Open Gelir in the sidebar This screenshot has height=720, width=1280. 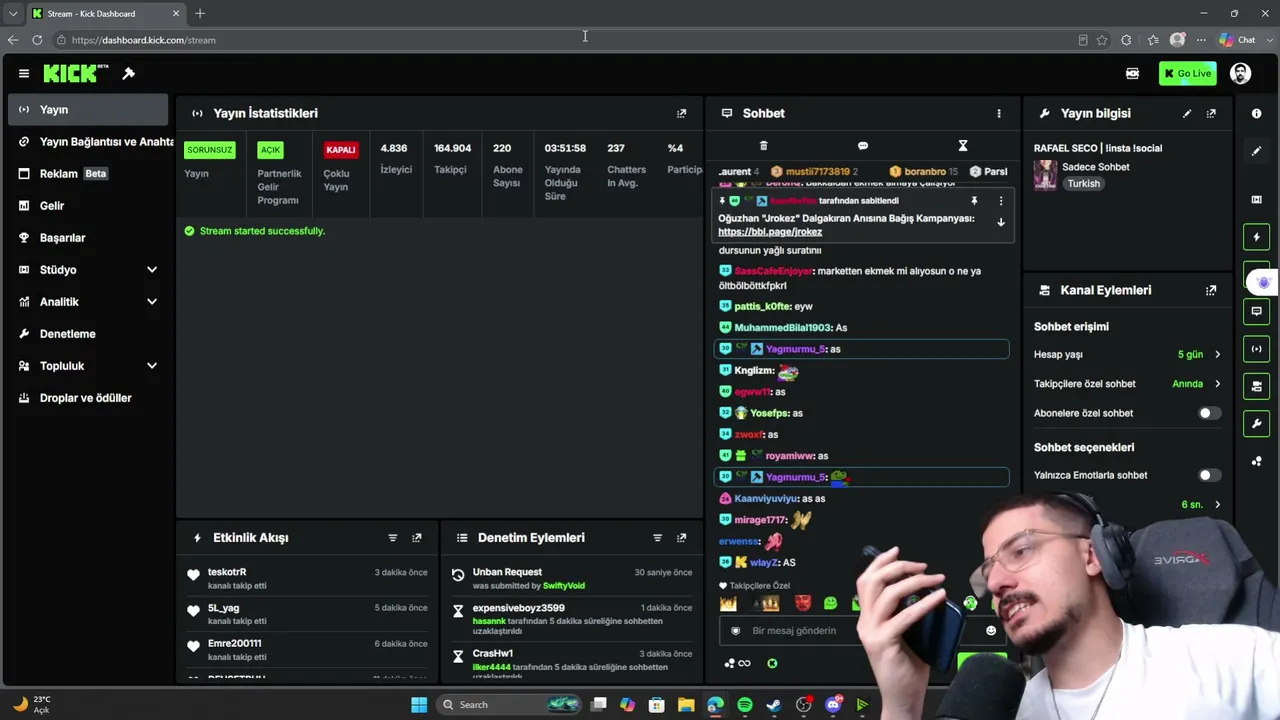[x=89, y=206]
